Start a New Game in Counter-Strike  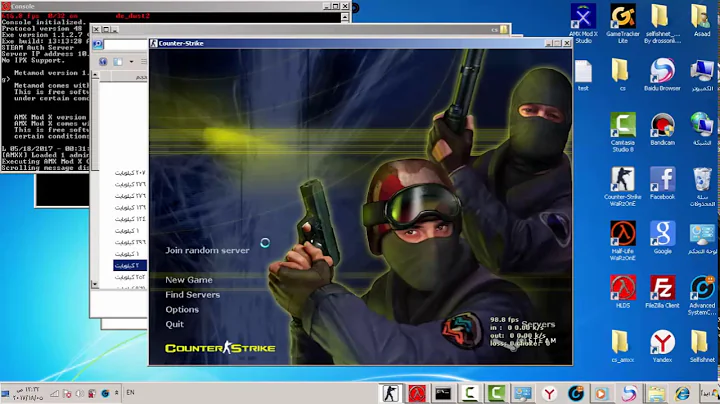189,280
